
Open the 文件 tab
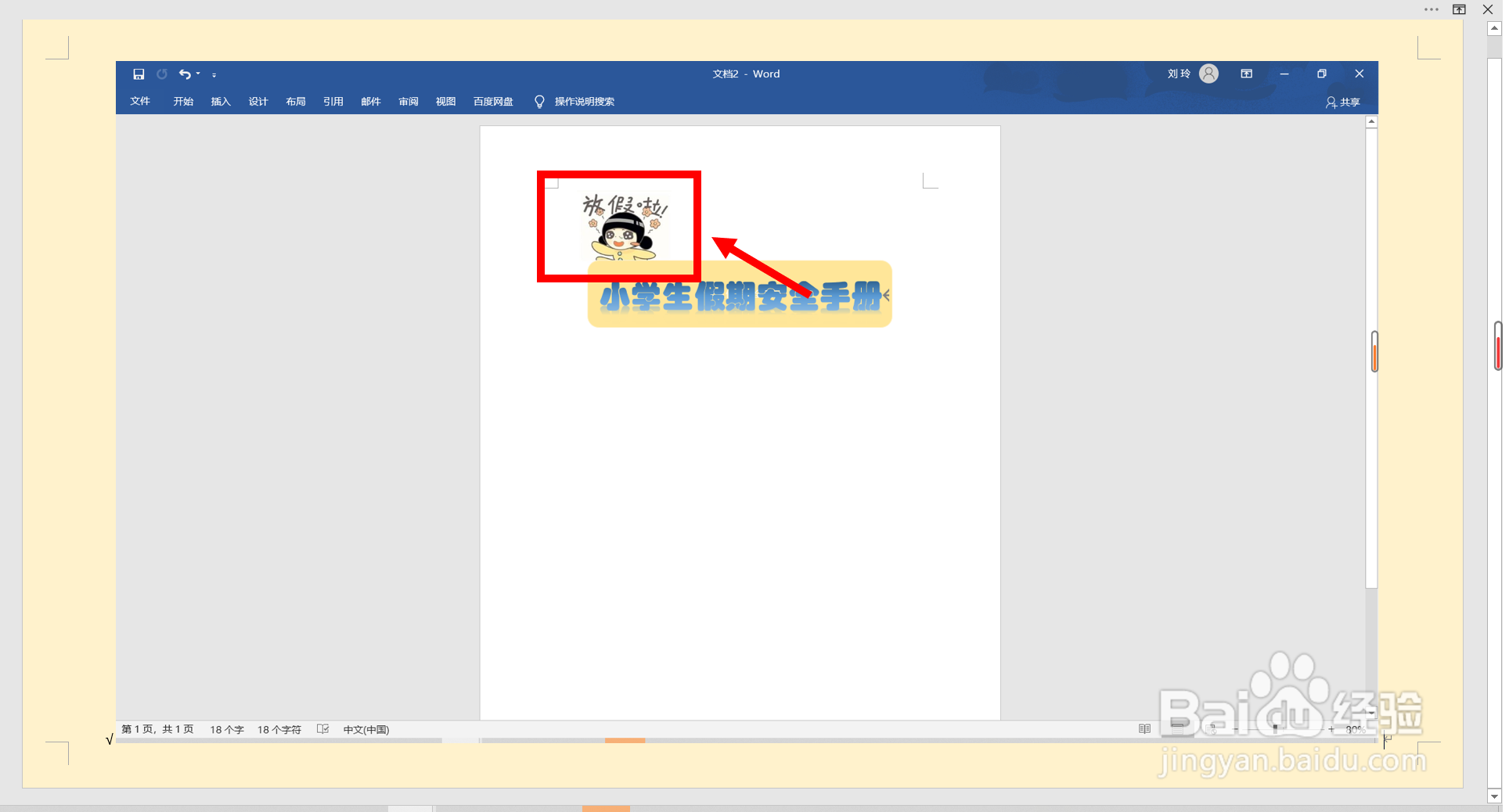tap(140, 102)
